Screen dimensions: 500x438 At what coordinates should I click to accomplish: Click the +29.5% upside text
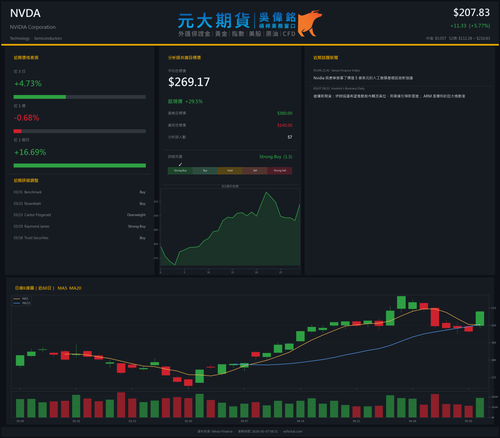[194, 101]
